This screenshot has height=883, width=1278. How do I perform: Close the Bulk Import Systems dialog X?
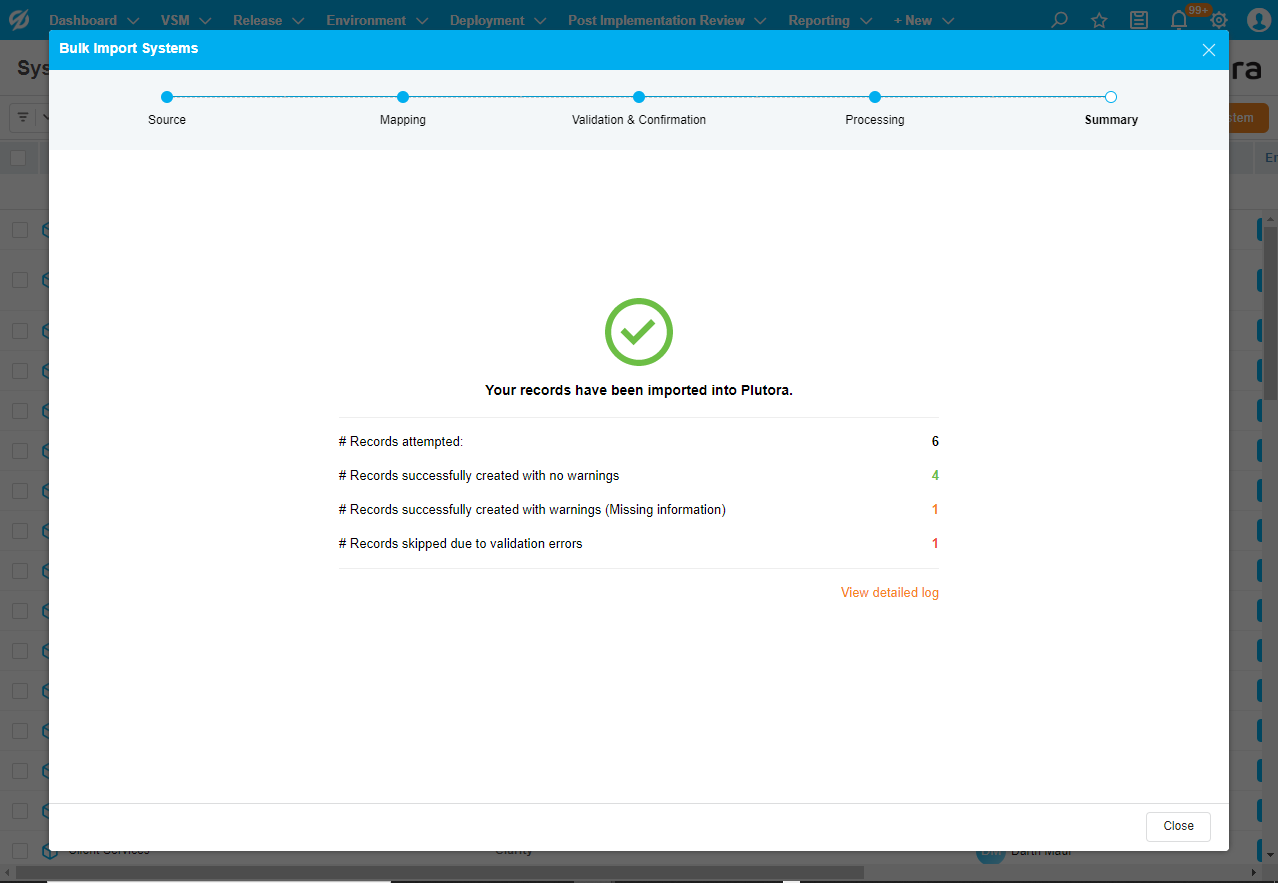[1208, 50]
